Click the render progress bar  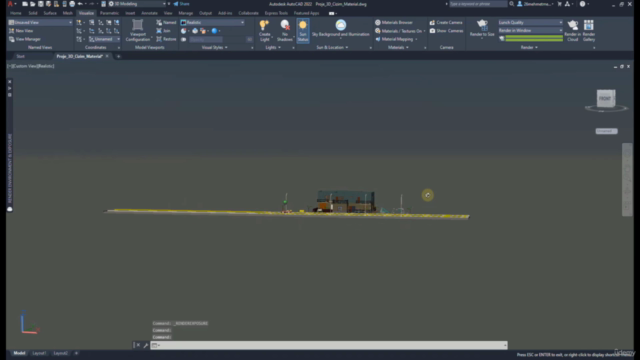pyautogui.click(x=534, y=39)
